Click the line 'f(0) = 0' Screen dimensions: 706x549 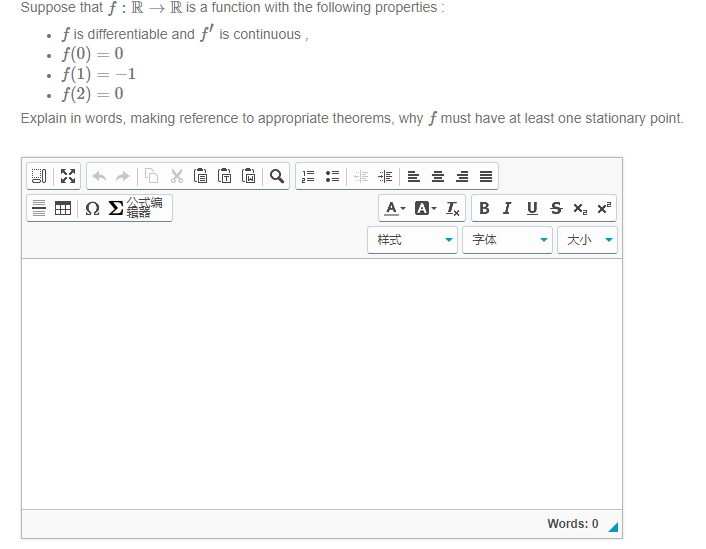pos(92,54)
